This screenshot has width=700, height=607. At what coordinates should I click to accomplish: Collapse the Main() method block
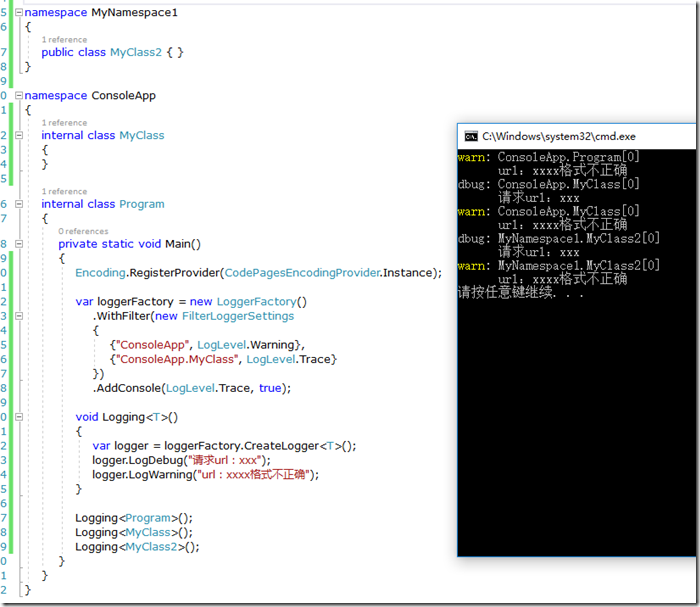19,244
